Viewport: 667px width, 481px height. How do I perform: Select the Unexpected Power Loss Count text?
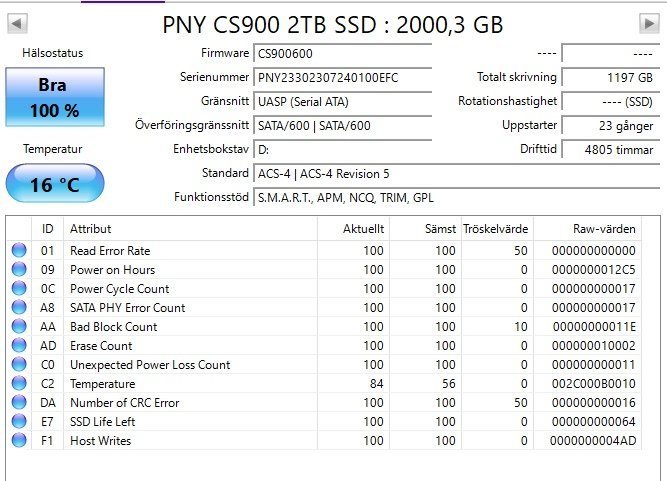pos(150,365)
